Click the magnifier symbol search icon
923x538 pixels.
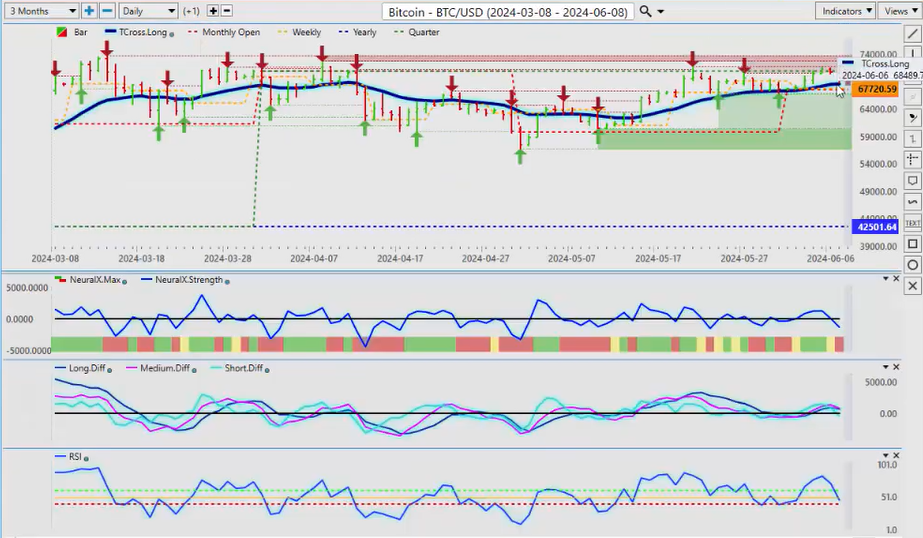click(646, 11)
